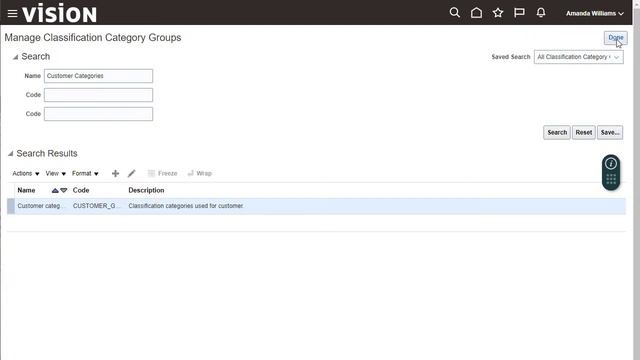Click the Wrap toolbar item
Screen dimensions: 640x360
tap(200, 173)
